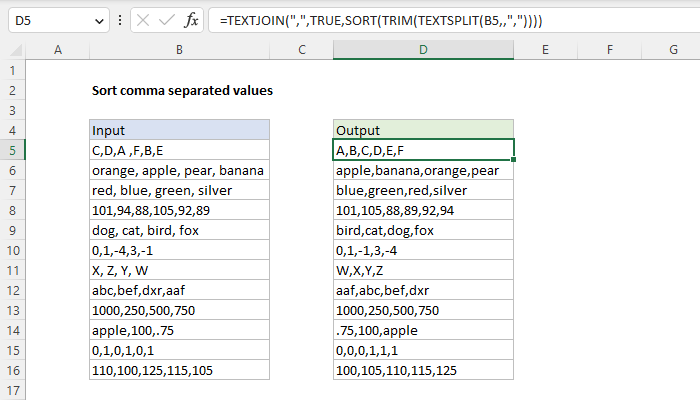The height and width of the screenshot is (400, 700).
Task: Click output cell '0,0,0,1,1,1'
Action: [x=423, y=350]
